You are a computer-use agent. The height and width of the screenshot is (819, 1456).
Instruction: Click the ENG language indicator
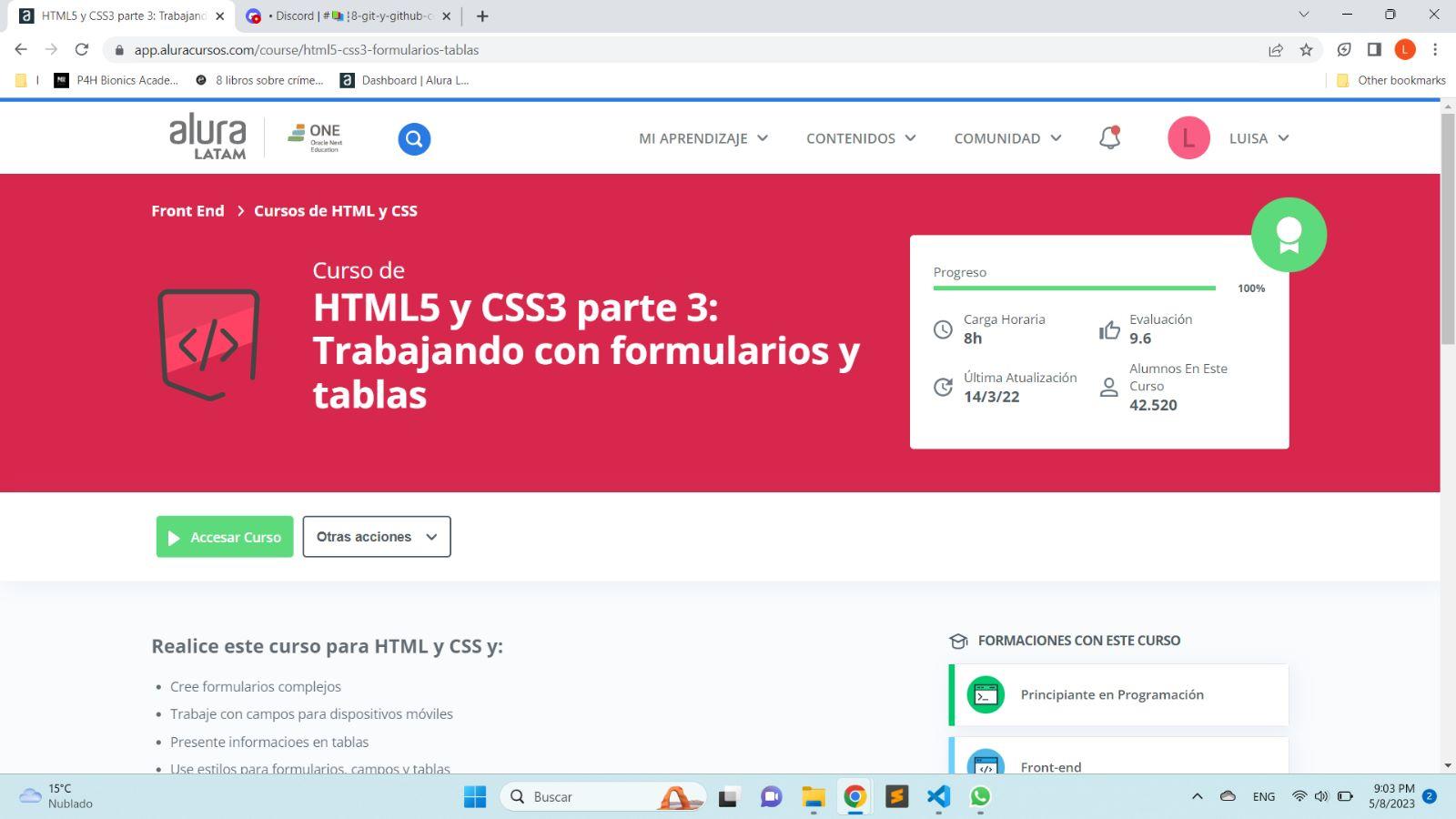tap(1264, 796)
